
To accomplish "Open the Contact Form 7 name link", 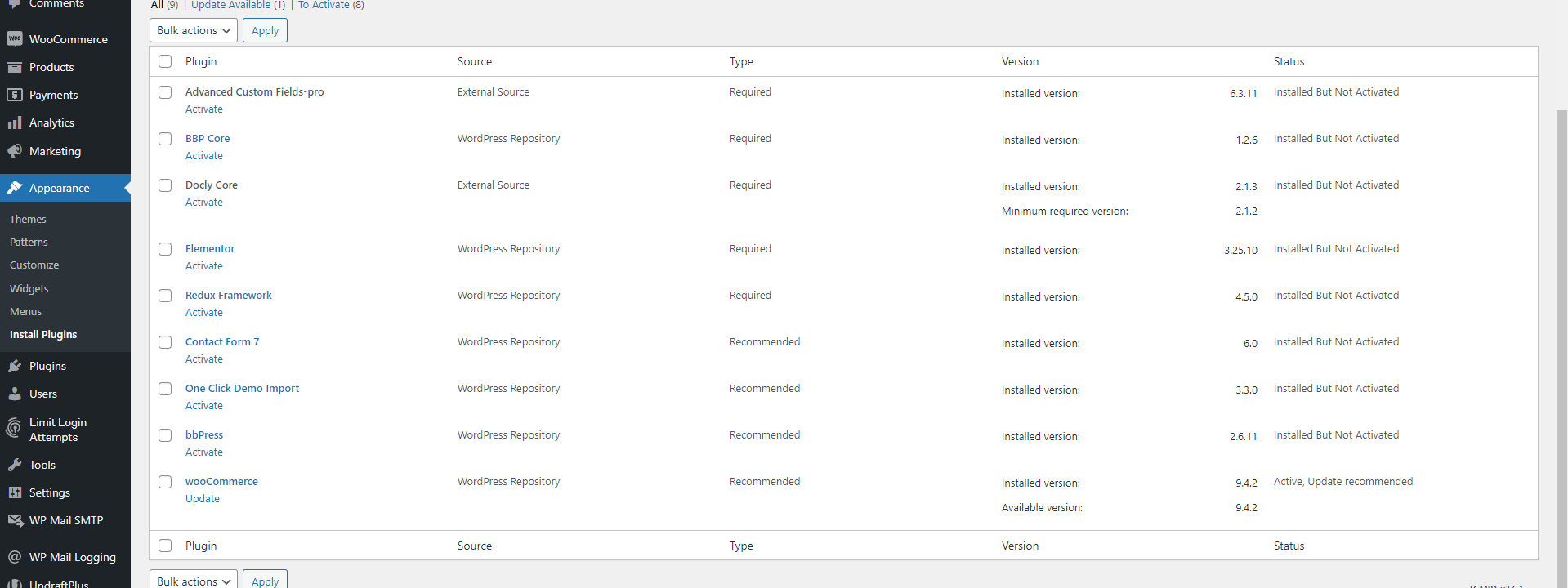I will pos(222,342).
